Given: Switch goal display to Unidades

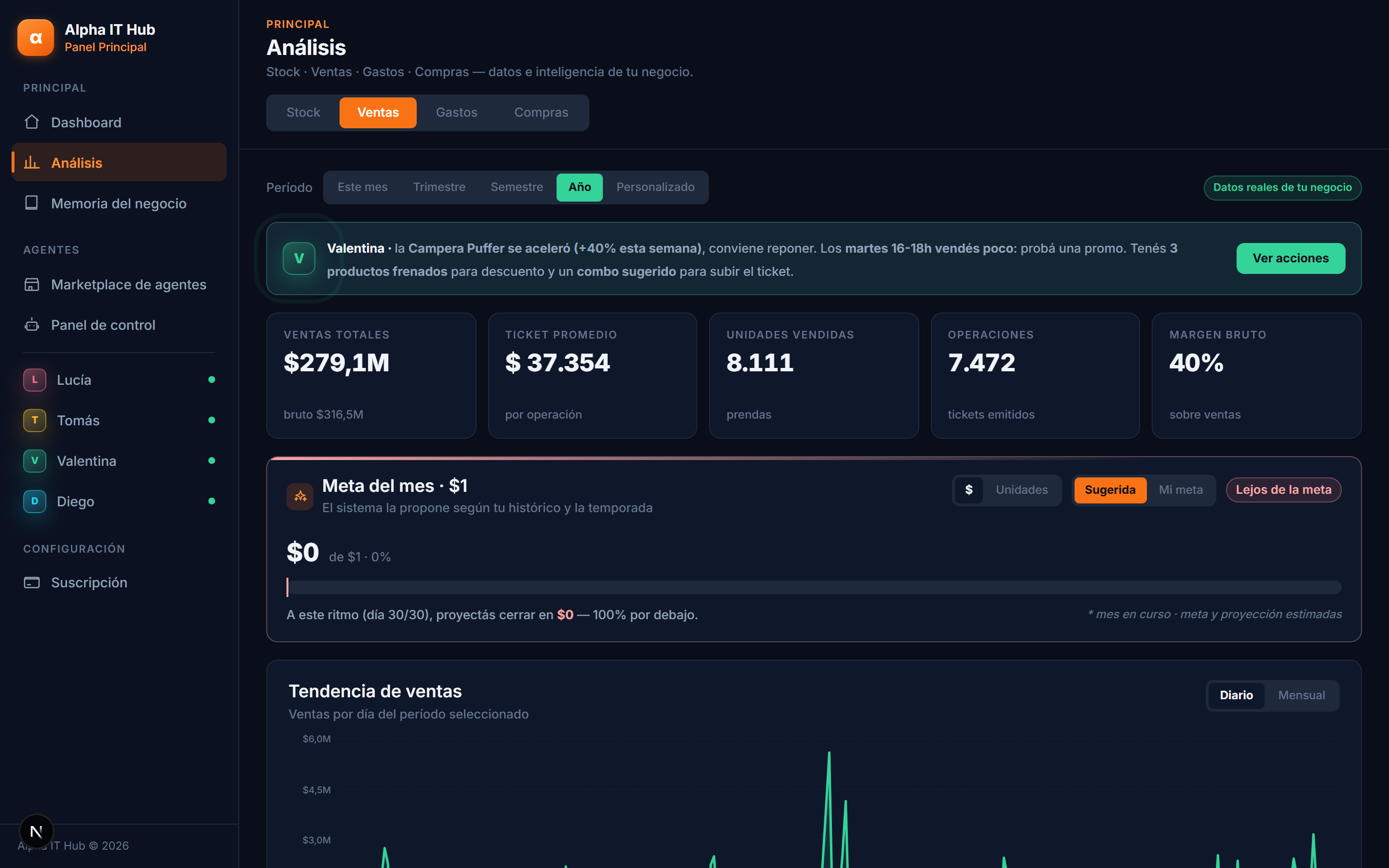Looking at the screenshot, I should [1021, 489].
